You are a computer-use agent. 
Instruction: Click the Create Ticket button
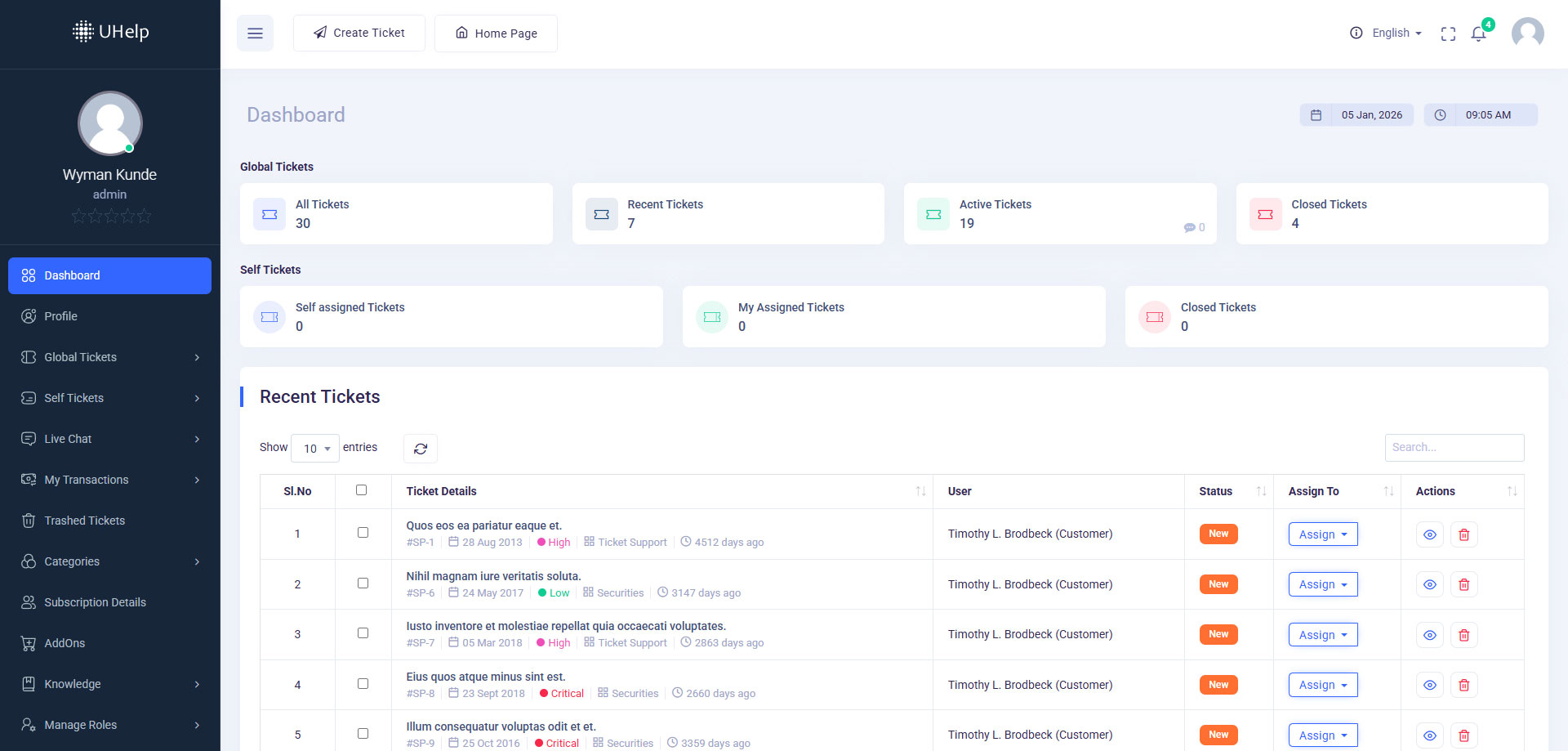359,34
